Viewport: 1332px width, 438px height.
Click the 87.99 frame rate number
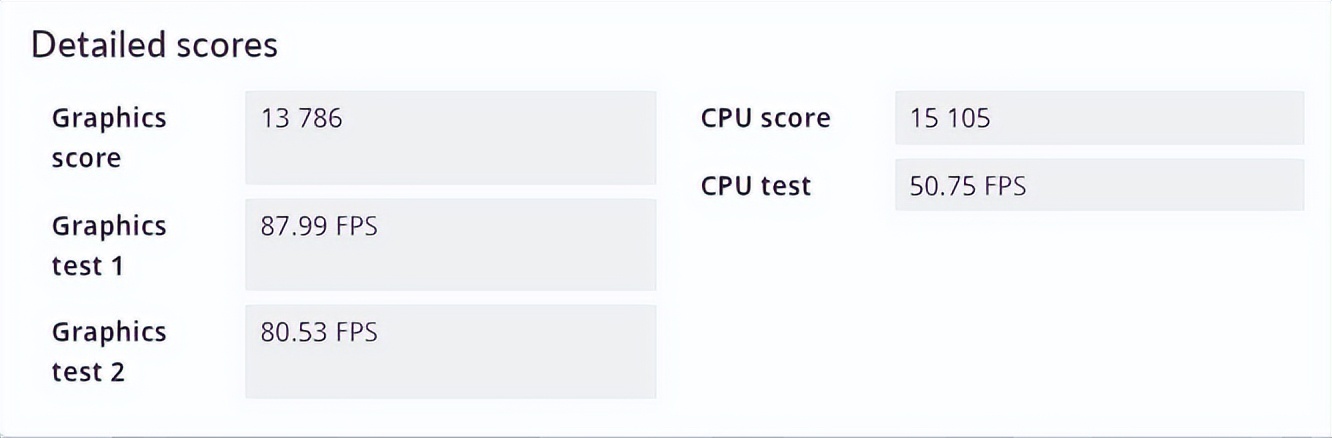291,226
